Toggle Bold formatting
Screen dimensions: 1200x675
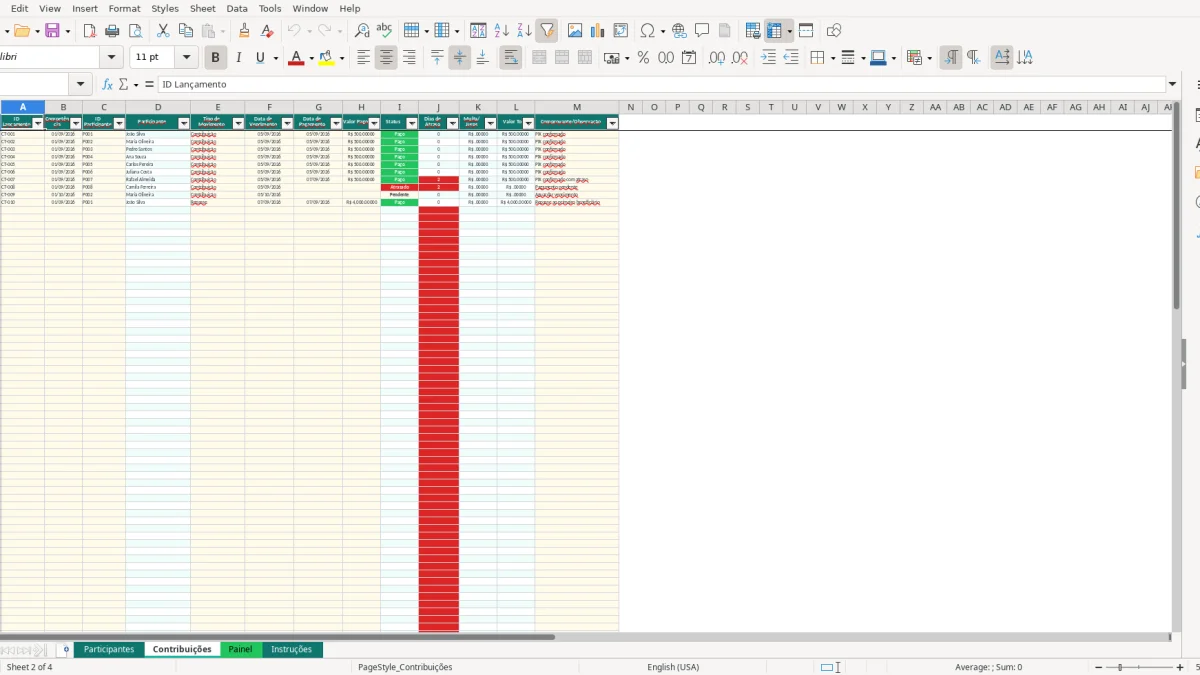click(x=215, y=58)
